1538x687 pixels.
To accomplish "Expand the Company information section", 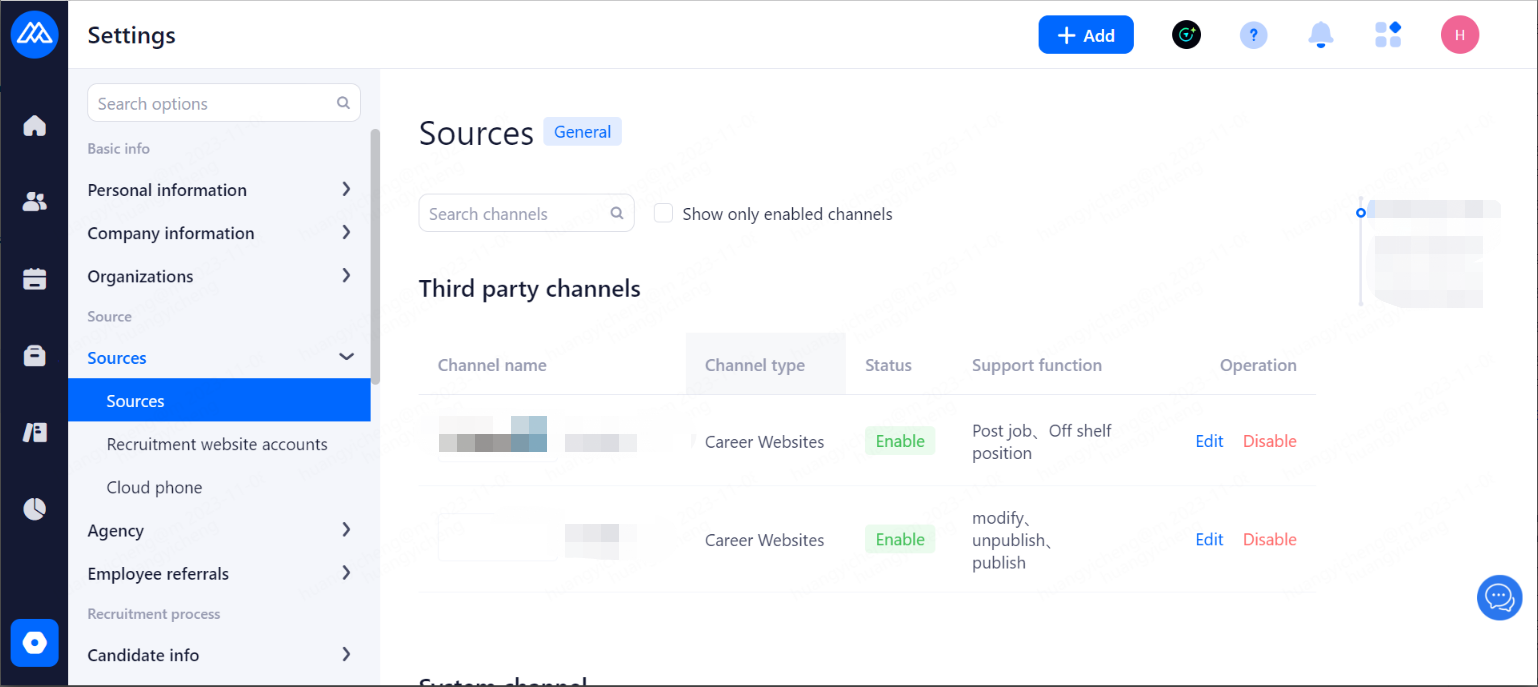I will pyautogui.click(x=219, y=233).
